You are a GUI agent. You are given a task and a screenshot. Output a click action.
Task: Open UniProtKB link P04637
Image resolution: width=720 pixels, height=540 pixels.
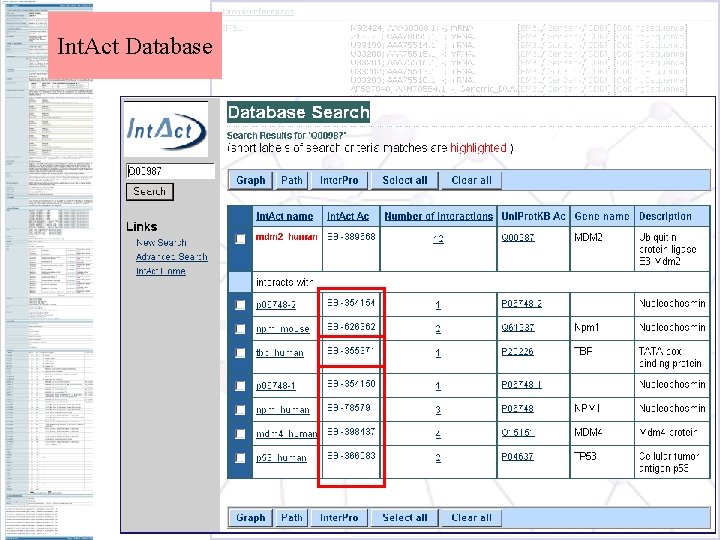point(517,456)
